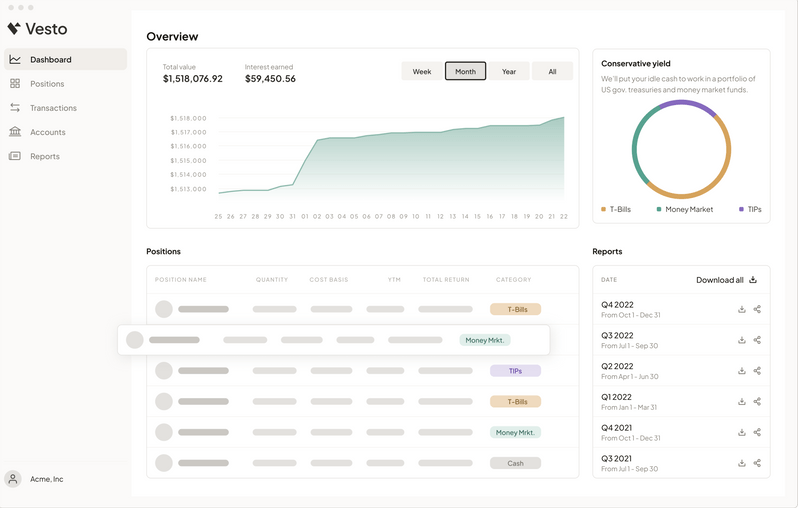Click the Cash category tag
Screen dimensions: 798x508
coord(515,463)
